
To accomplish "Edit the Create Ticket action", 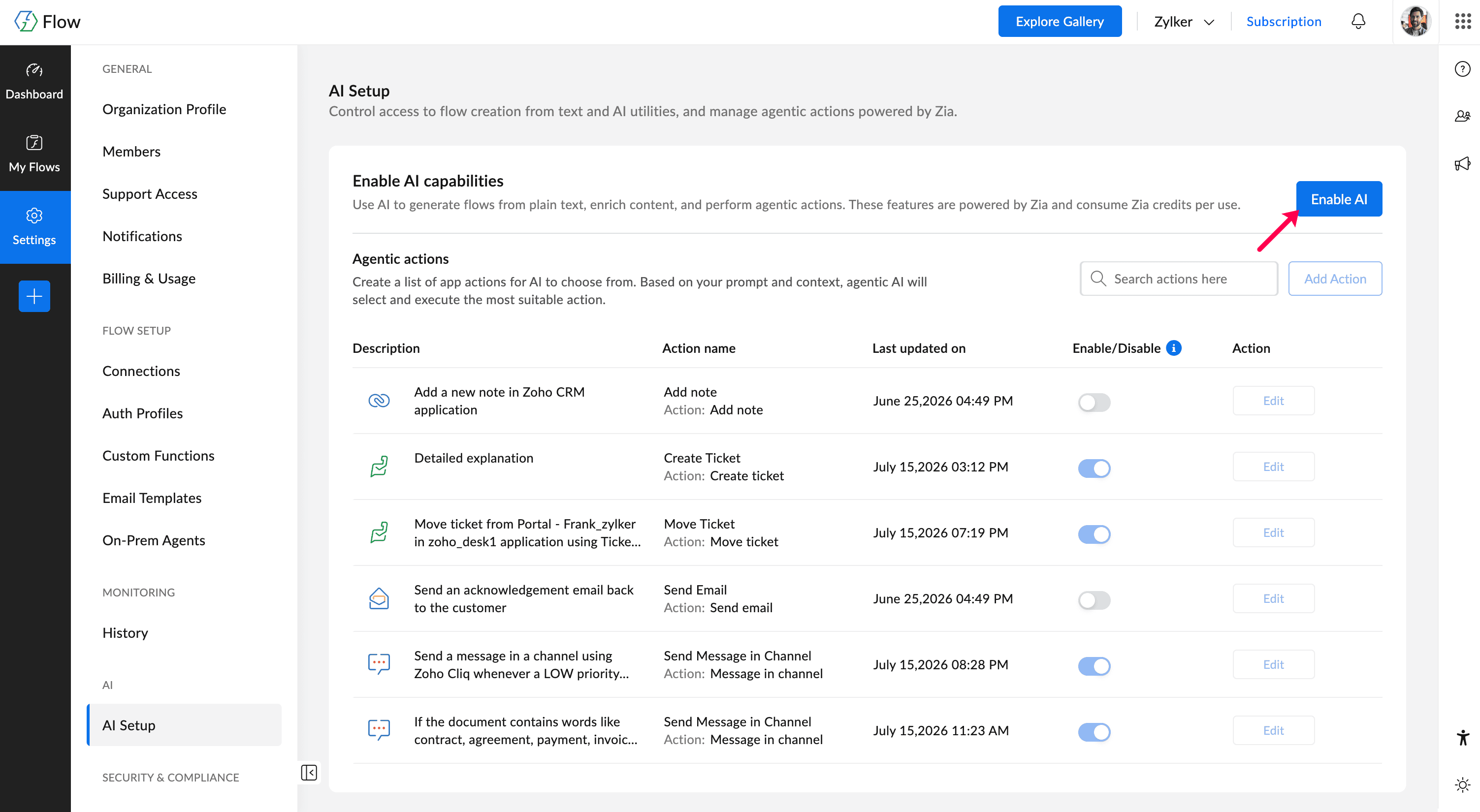I will coord(1273,467).
